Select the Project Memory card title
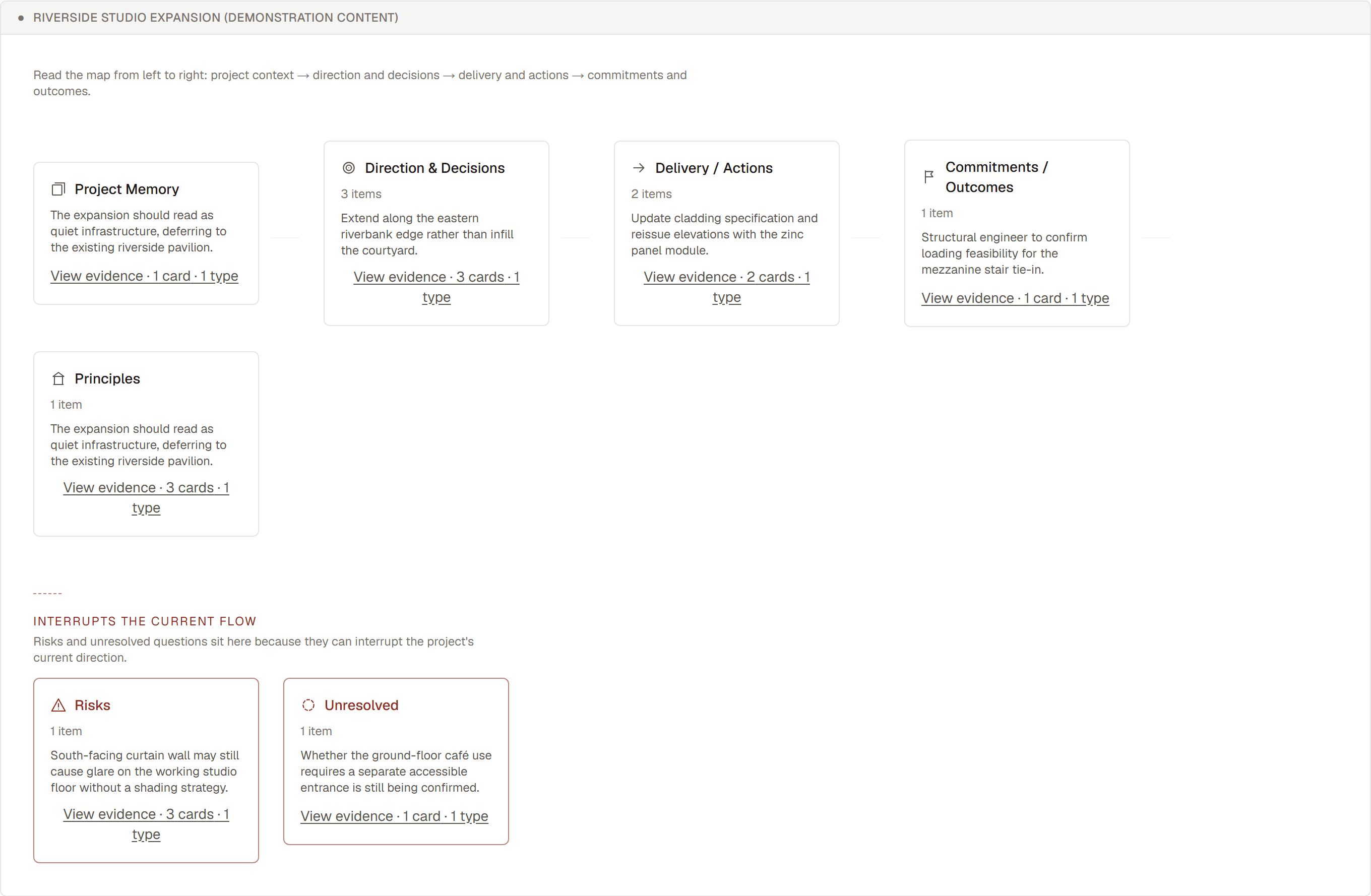Image resolution: width=1371 pixels, height=896 pixels. 127,189
